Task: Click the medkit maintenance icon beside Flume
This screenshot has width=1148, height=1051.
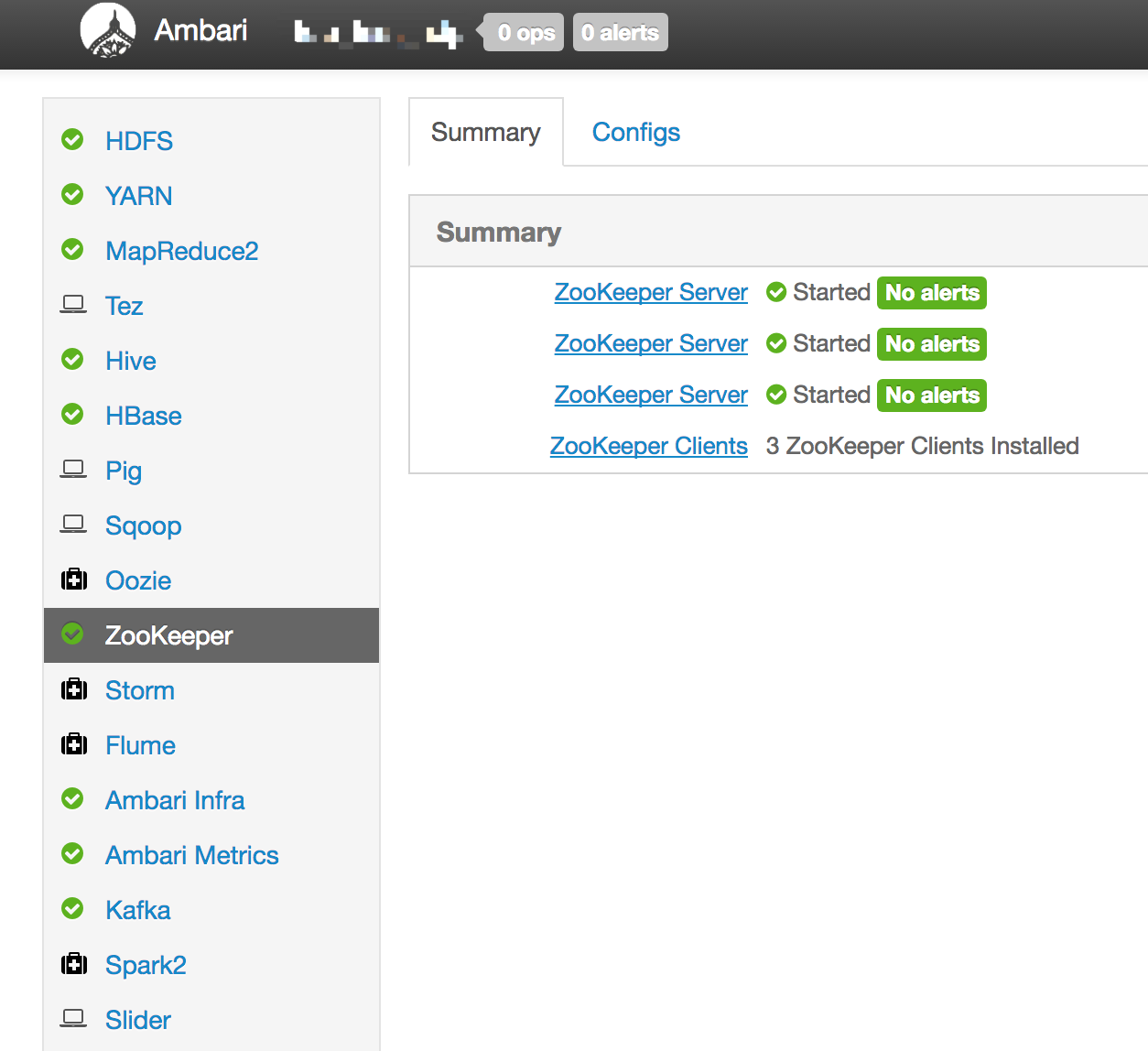Action: [74, 743]
